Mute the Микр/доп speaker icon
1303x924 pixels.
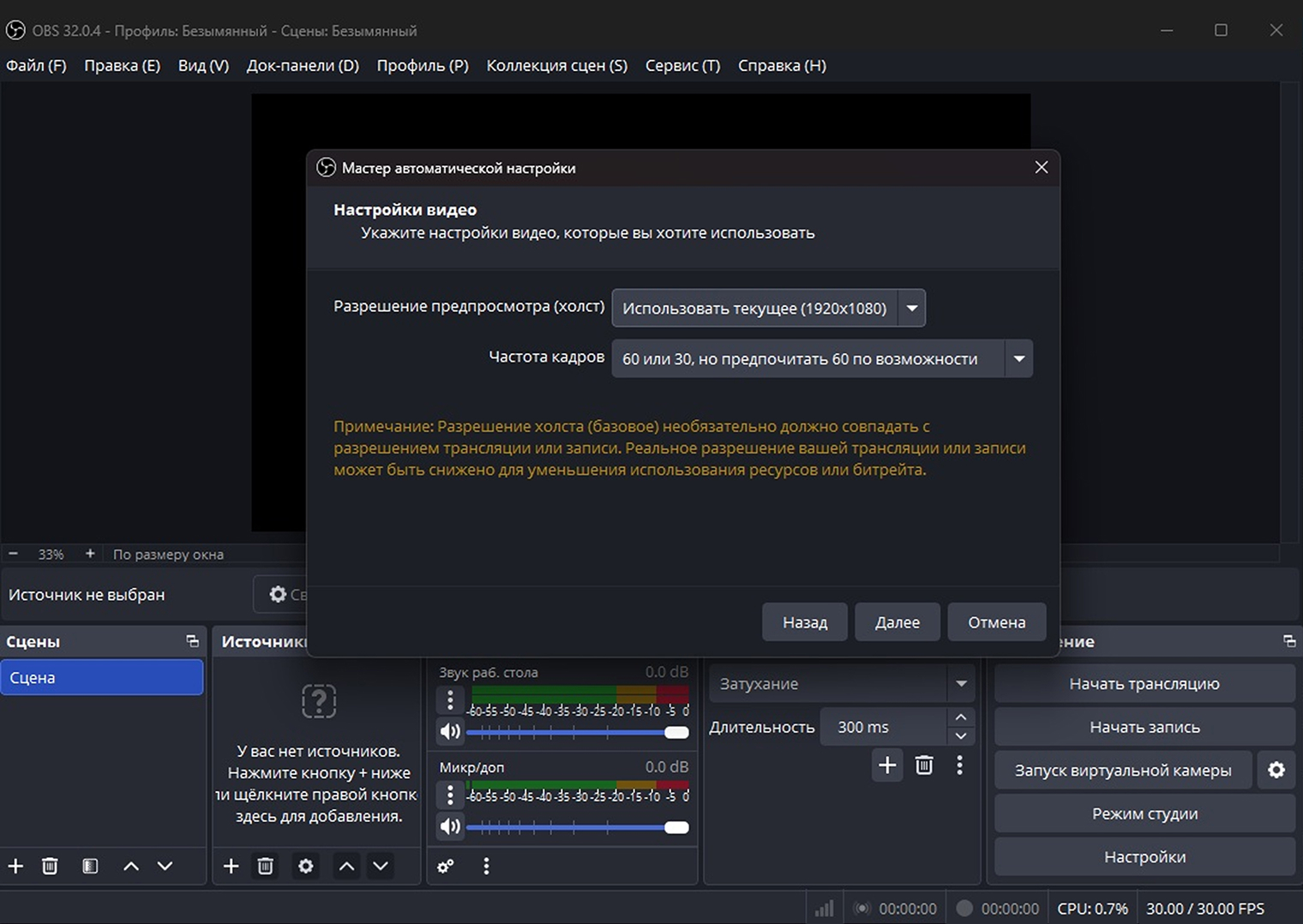tap(449, 826)
